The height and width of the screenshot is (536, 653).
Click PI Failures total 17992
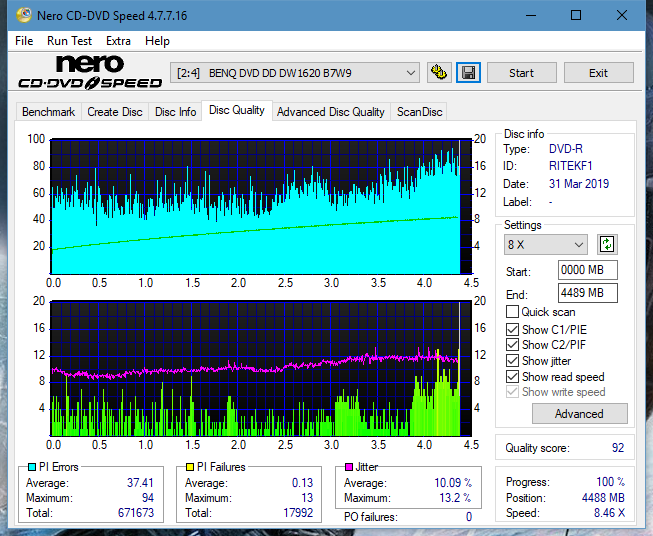[x=298, y=513]
